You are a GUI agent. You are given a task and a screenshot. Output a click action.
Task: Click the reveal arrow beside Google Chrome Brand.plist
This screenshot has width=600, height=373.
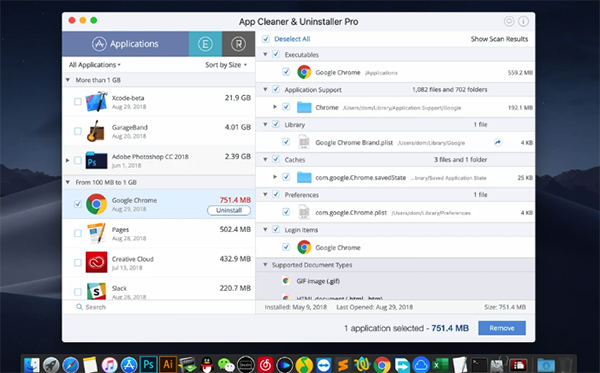point(497,142)
